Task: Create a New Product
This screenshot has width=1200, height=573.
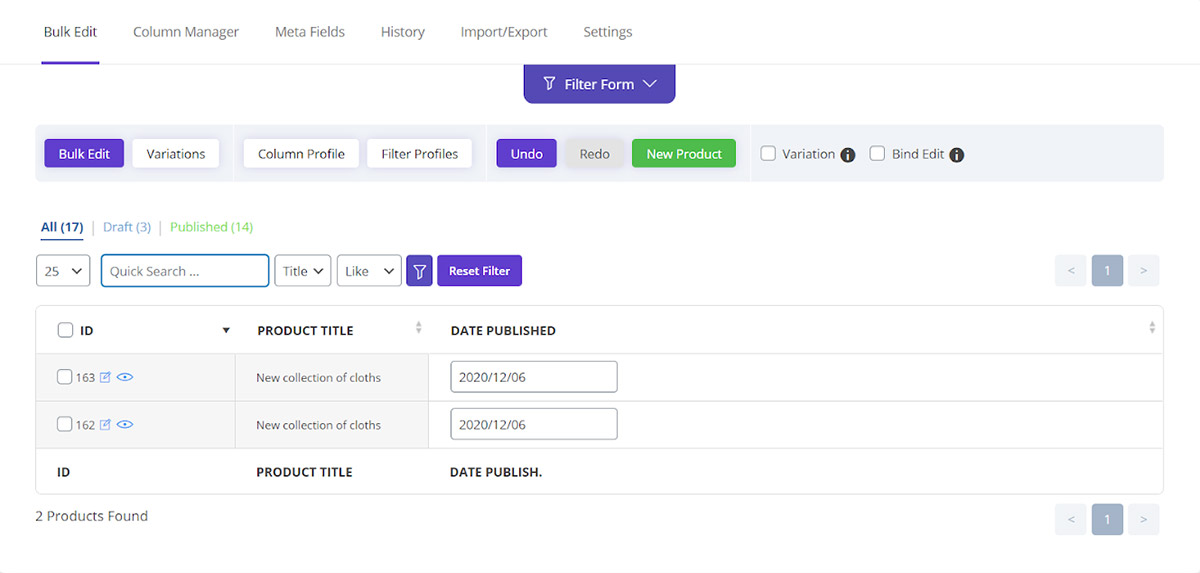Action: click(684, 154)
